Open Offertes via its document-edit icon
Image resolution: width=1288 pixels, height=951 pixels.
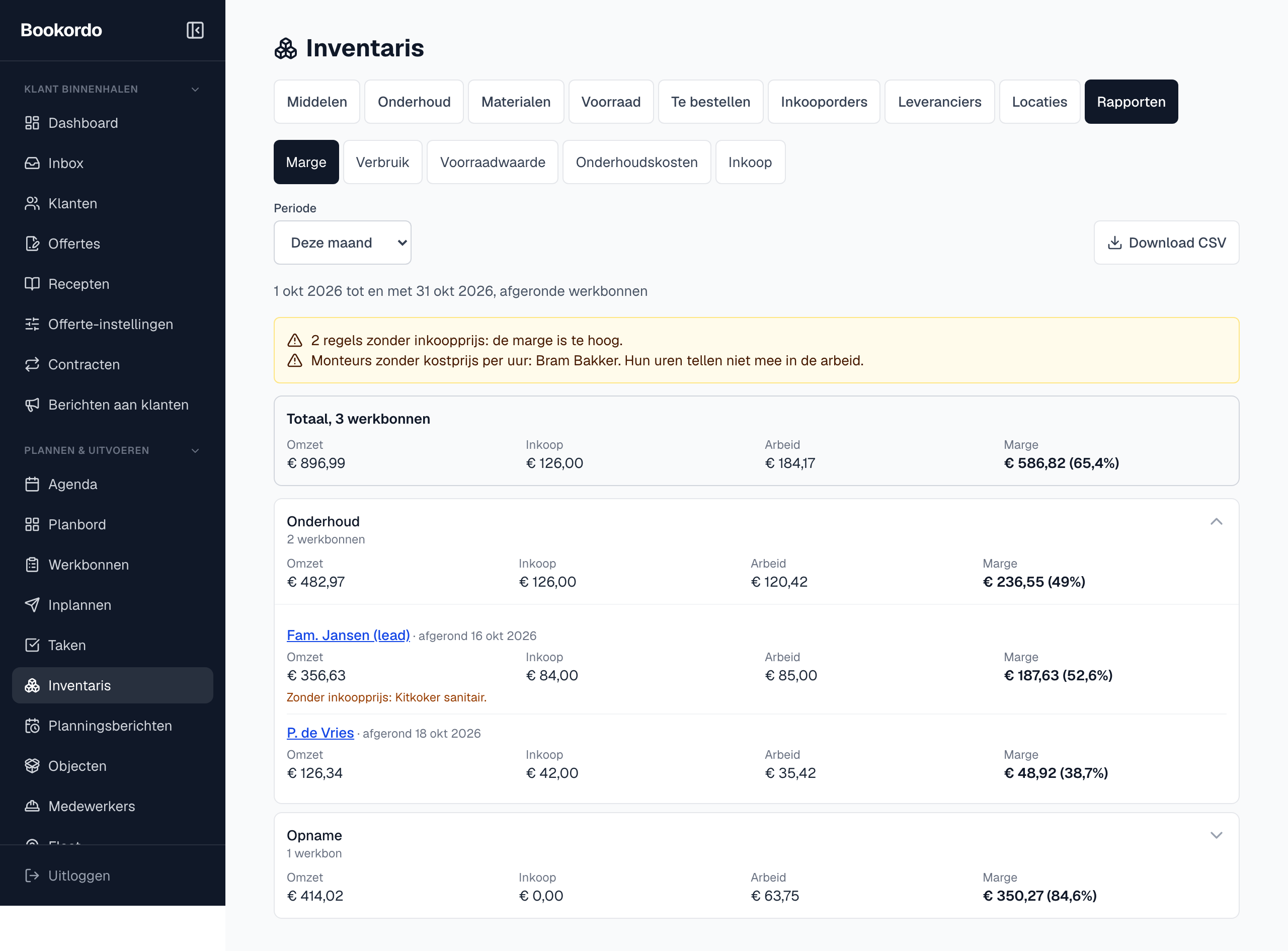[x=32, y=244]
